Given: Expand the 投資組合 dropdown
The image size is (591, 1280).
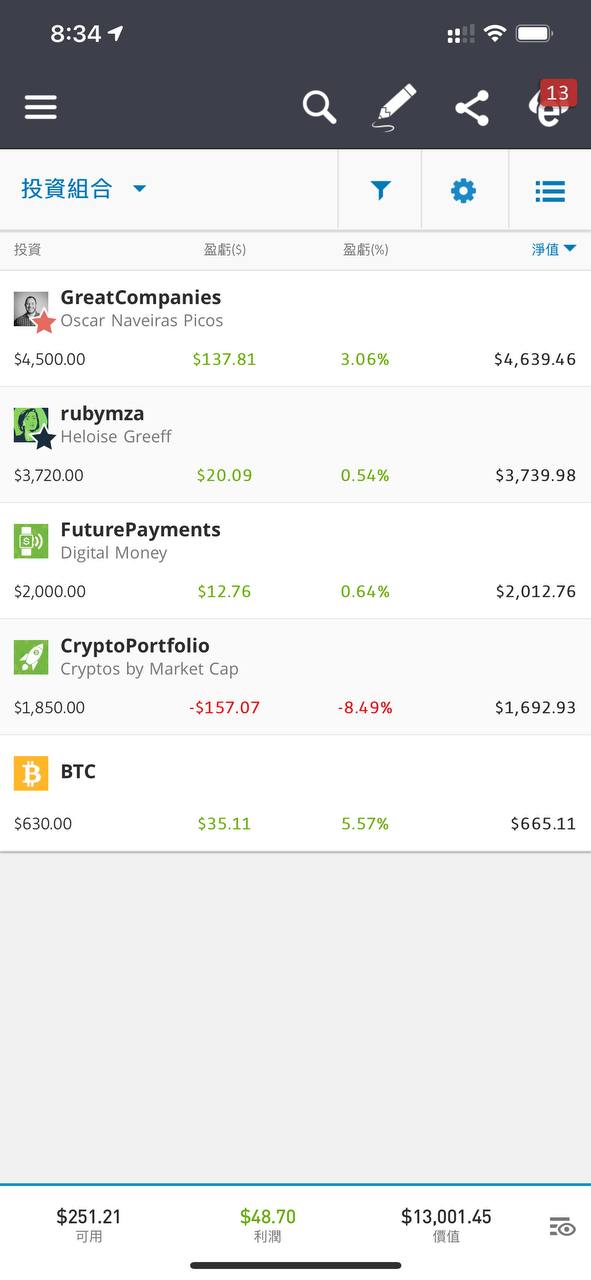Looking at the screenshot, I should (84, 189).
